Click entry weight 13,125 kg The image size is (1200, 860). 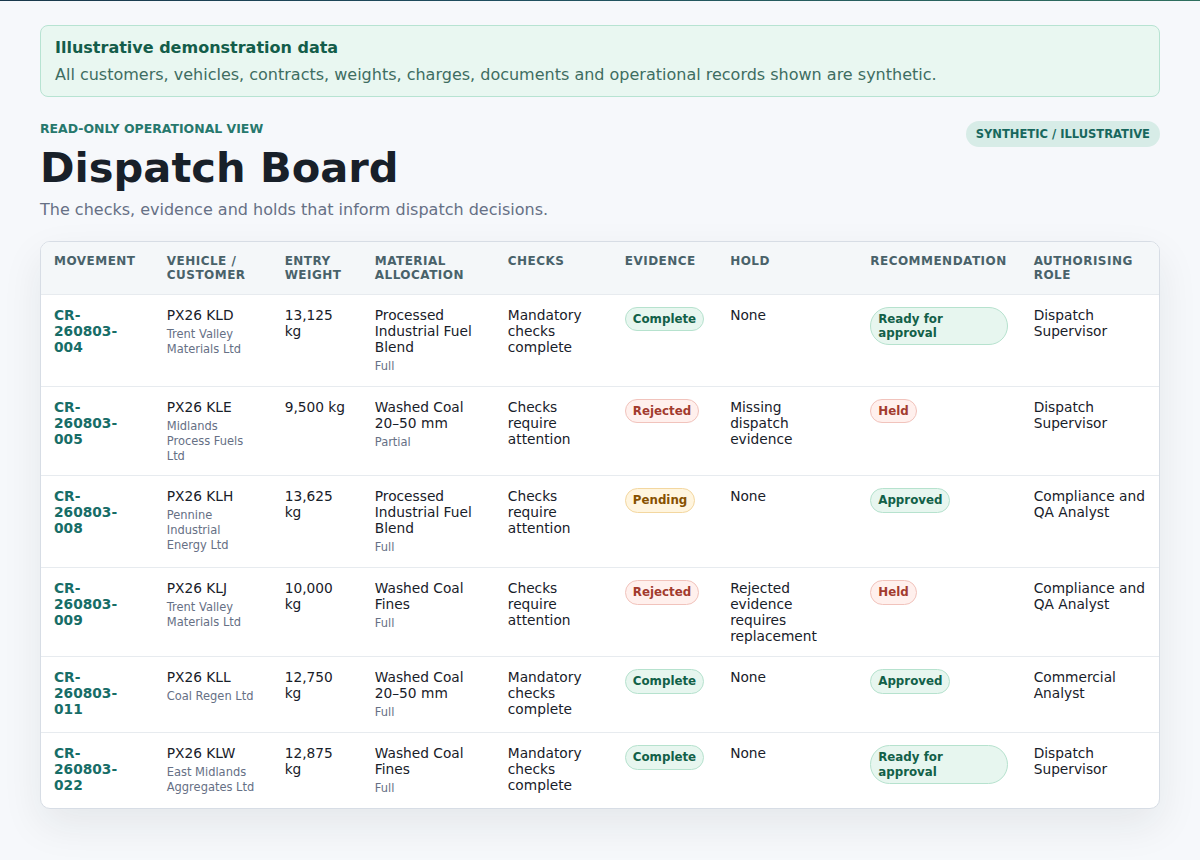pos(309,323)
